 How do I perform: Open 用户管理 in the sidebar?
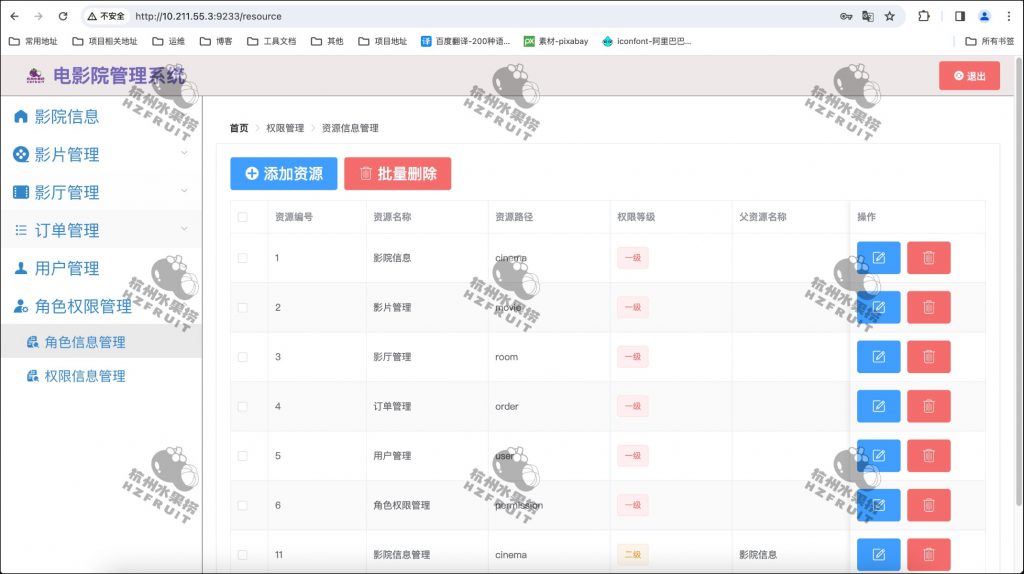101,268
